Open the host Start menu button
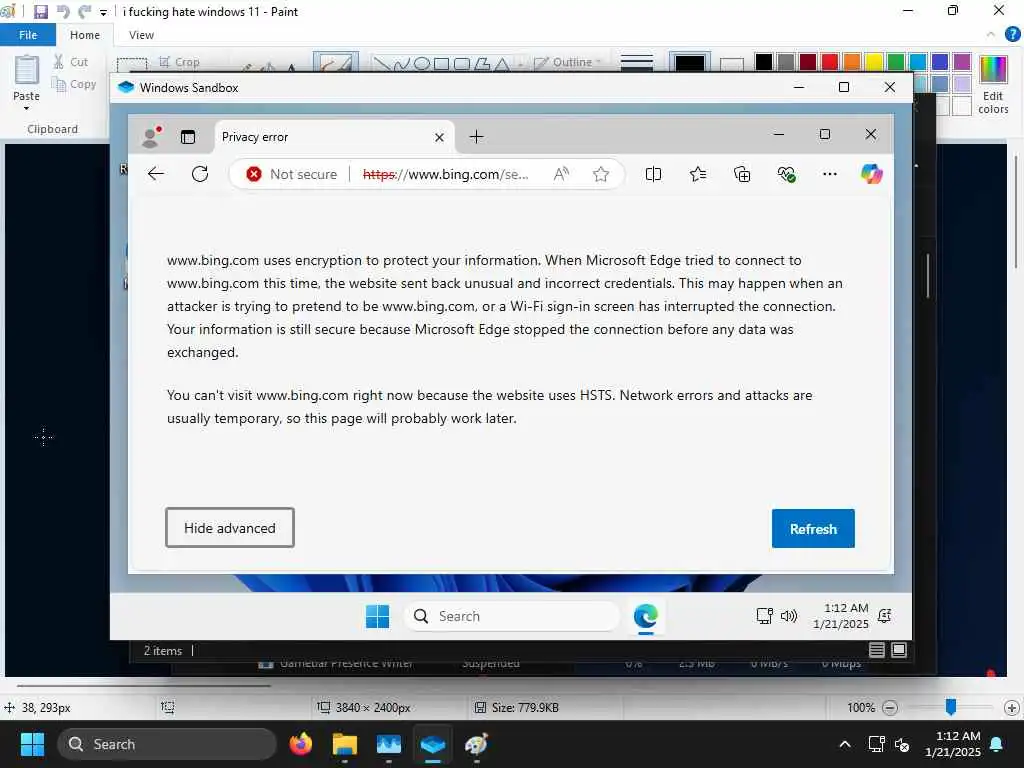This screenshot has width=1024, height=768. pyautogui.click(x=32, y=744)
